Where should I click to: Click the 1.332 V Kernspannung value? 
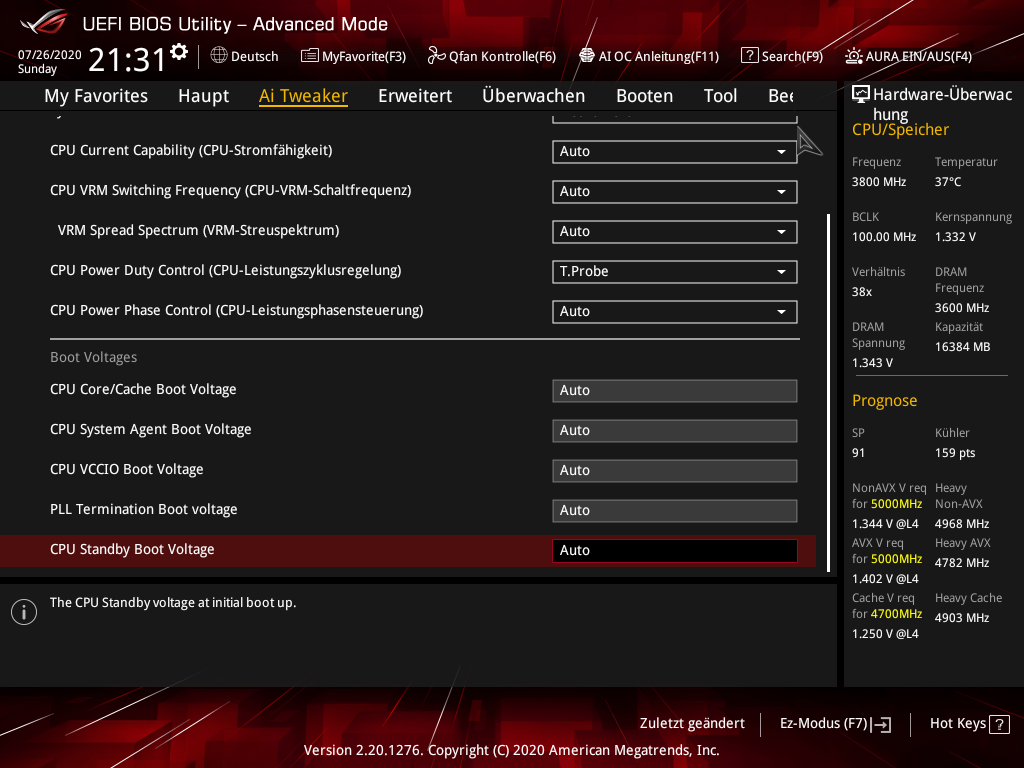[x=955, y=237]
